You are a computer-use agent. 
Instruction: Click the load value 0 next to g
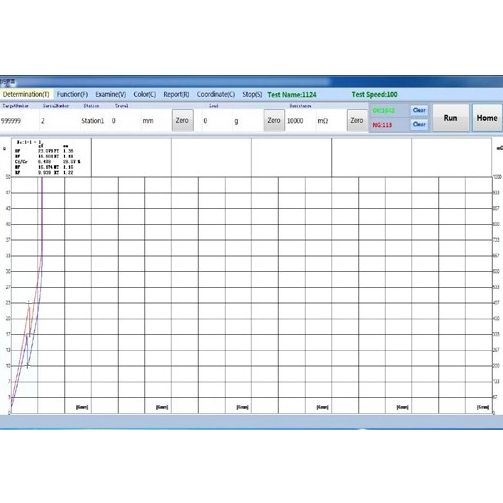pos(205,121)
